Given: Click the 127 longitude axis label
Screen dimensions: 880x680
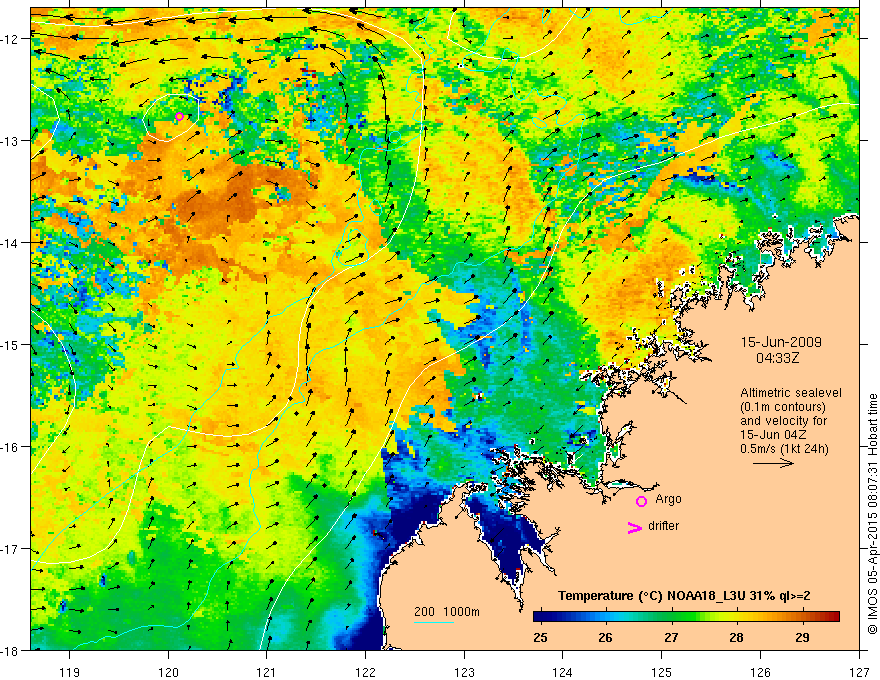Looking at the screenshot, I should 859,672.
